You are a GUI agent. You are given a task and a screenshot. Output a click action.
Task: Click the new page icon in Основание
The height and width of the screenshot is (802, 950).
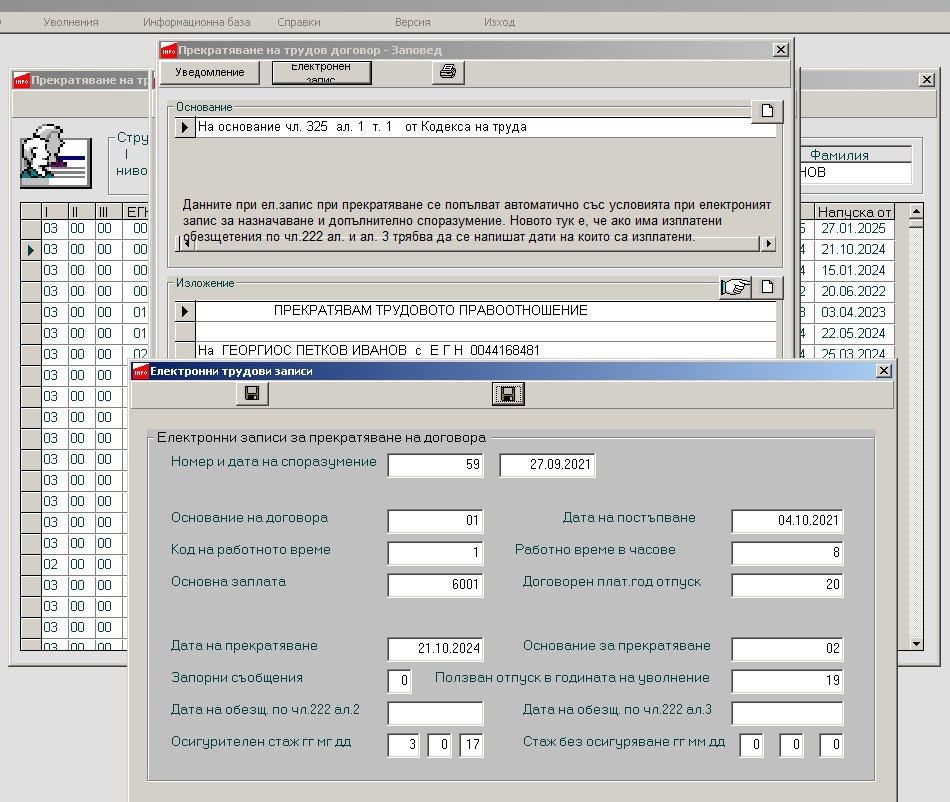(767, 111)
